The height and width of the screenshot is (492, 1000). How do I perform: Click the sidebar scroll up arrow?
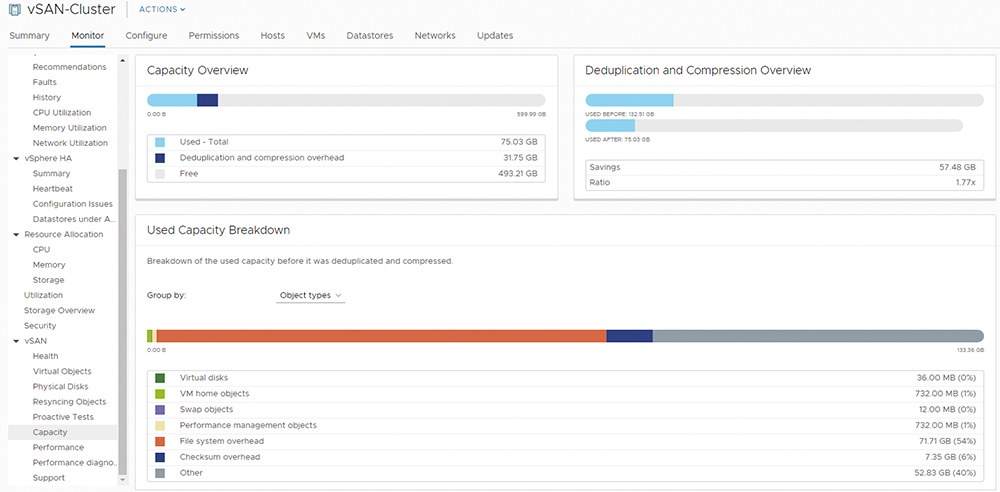tap(123, 61)
